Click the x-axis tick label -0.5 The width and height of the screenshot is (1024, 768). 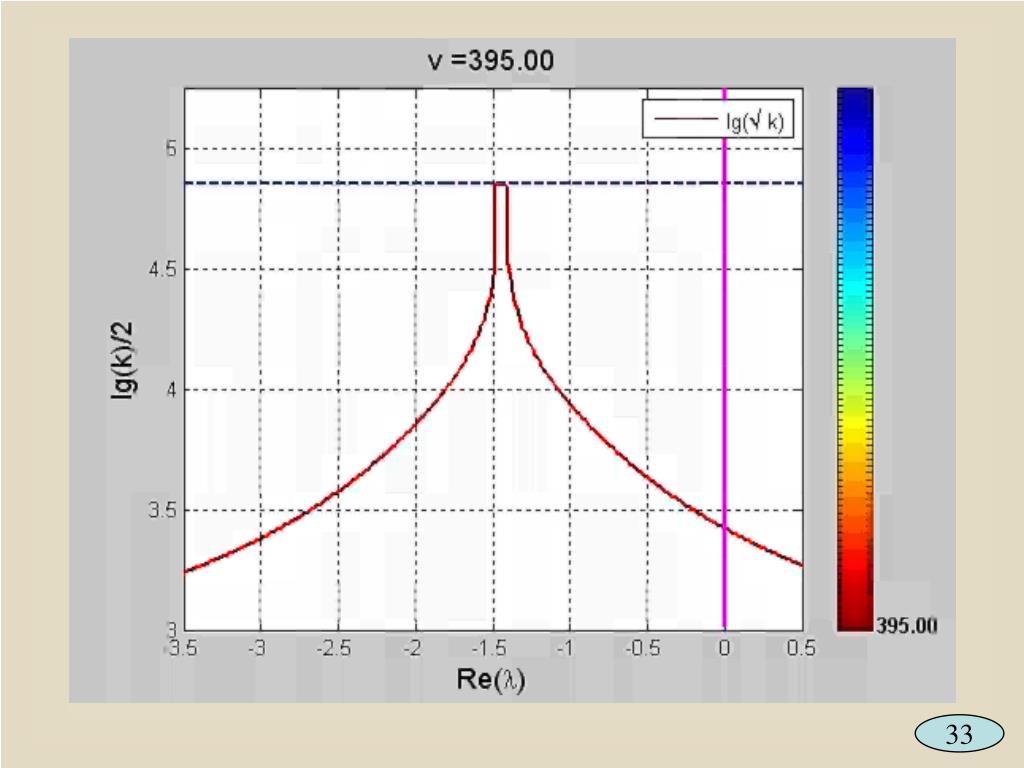click(643, 648)
